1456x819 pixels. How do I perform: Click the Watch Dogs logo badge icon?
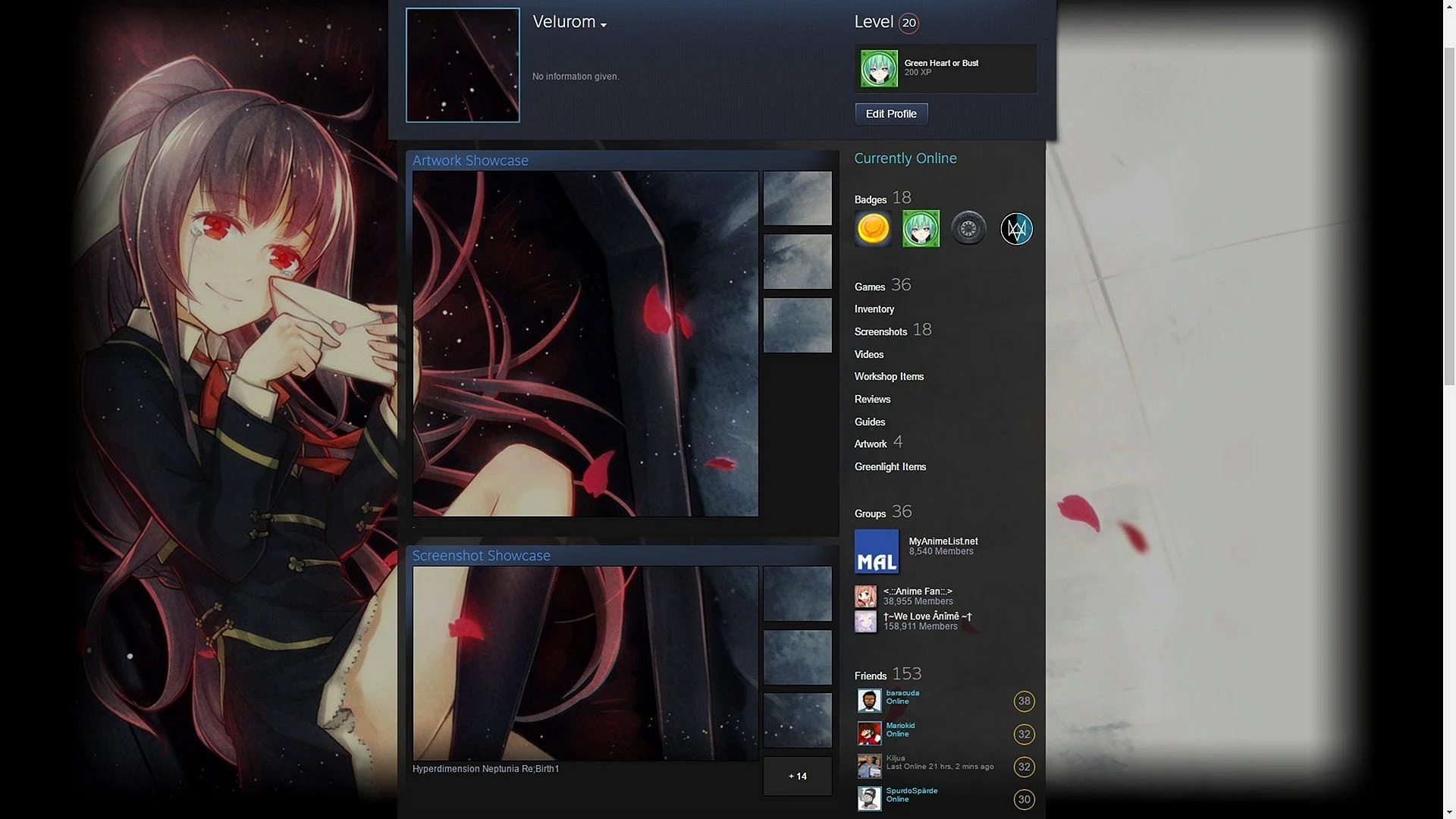[1016, 228]
